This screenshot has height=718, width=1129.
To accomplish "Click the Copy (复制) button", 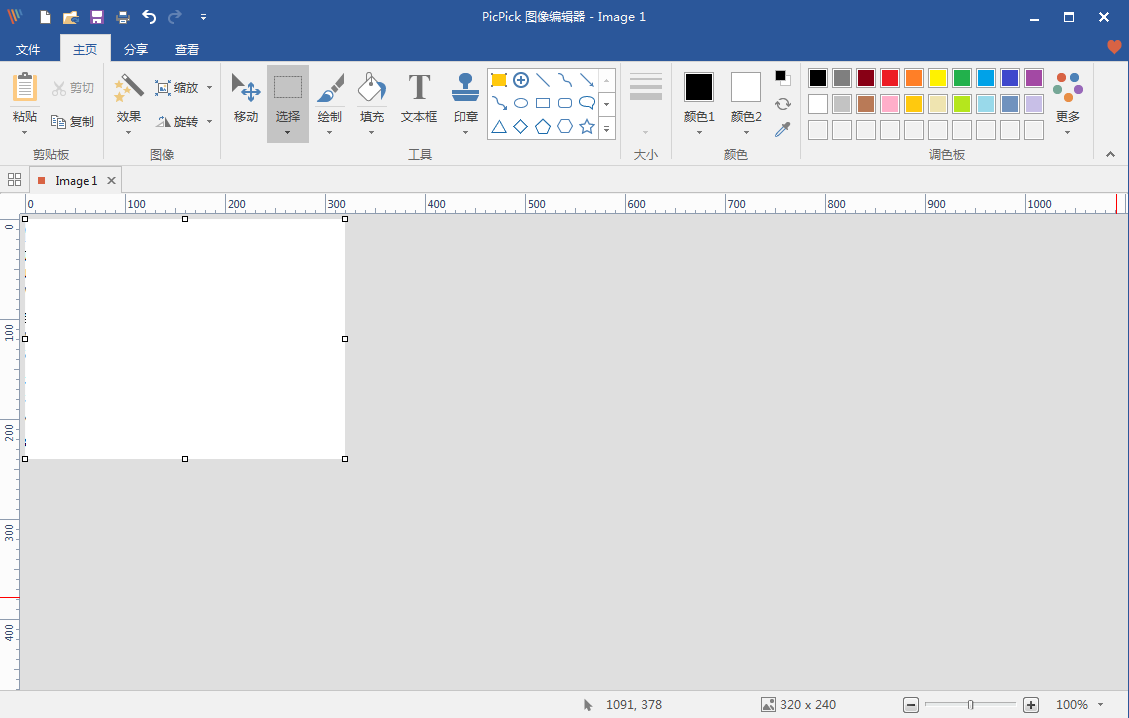I will tap(73, 122).
